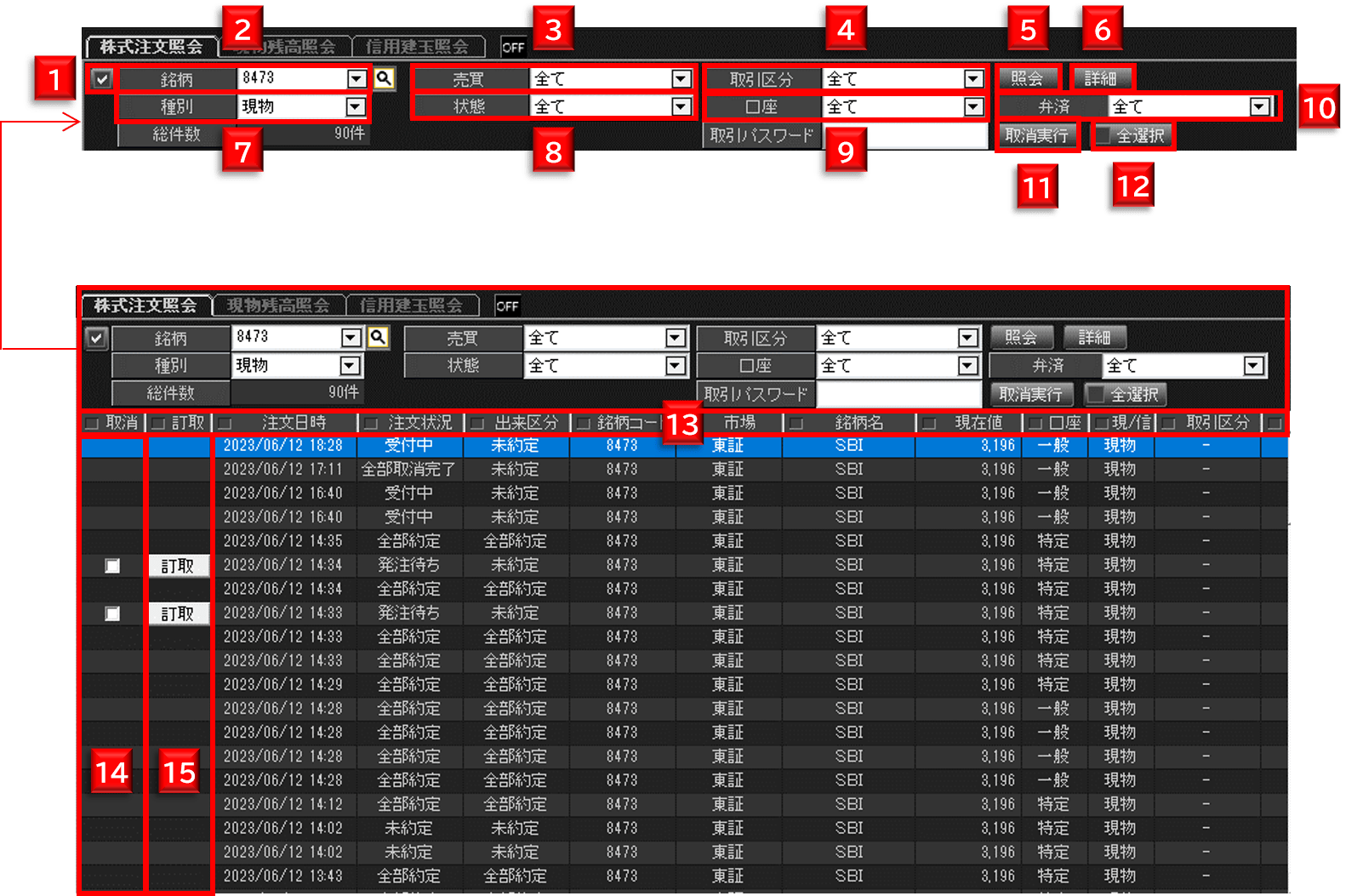Open the 口座 filter dropdown in the lower window
1357x896 pixels.
(x=968, y=365)
